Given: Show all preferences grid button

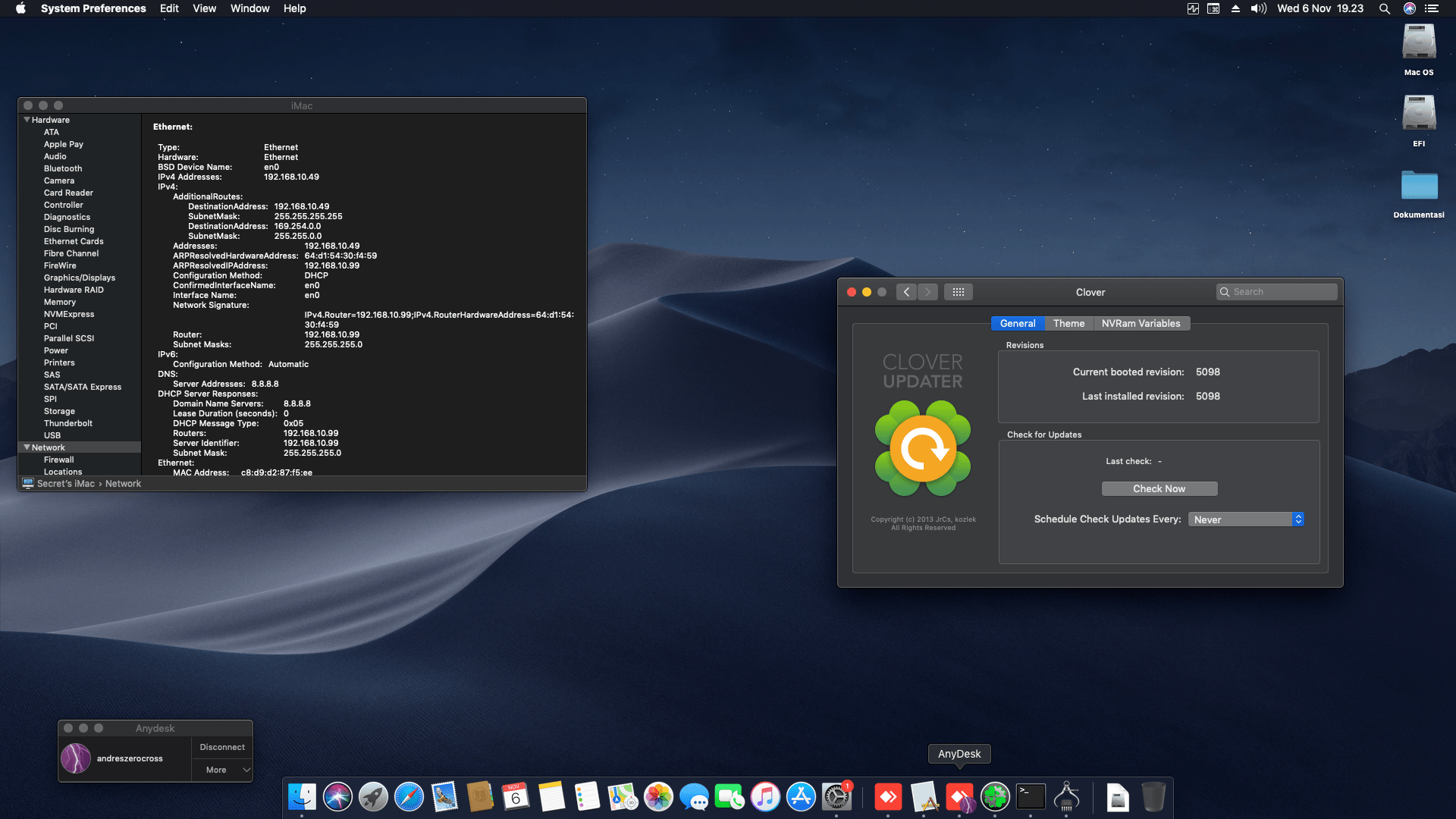Looking at the screenshot, I should (x=958, y=292).
